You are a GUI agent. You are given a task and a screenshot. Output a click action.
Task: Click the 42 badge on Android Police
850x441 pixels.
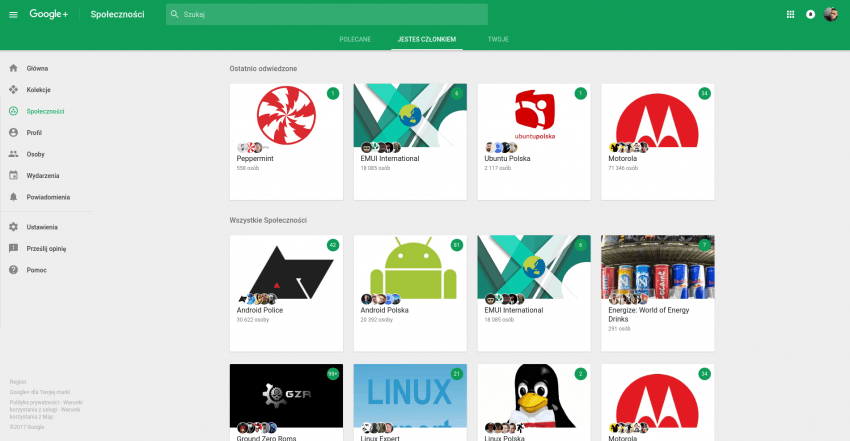tap(333, 245)
